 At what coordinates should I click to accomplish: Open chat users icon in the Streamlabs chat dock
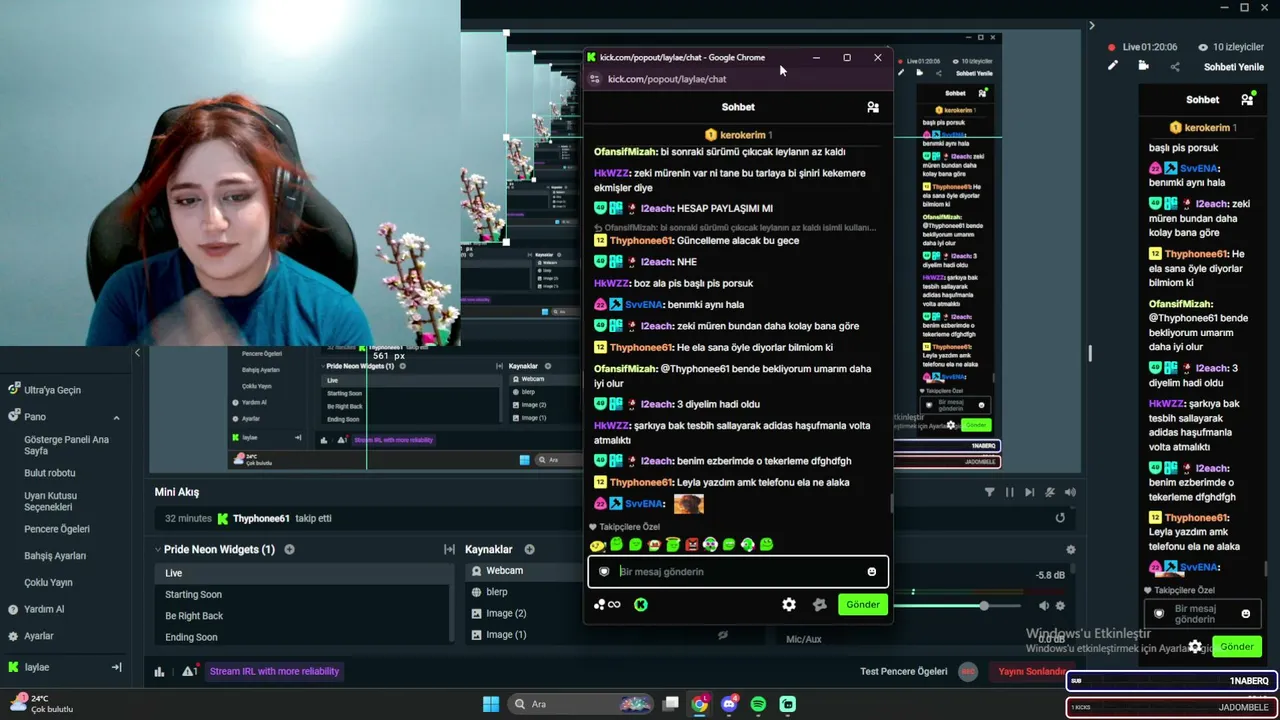(x=1247, y=99)
